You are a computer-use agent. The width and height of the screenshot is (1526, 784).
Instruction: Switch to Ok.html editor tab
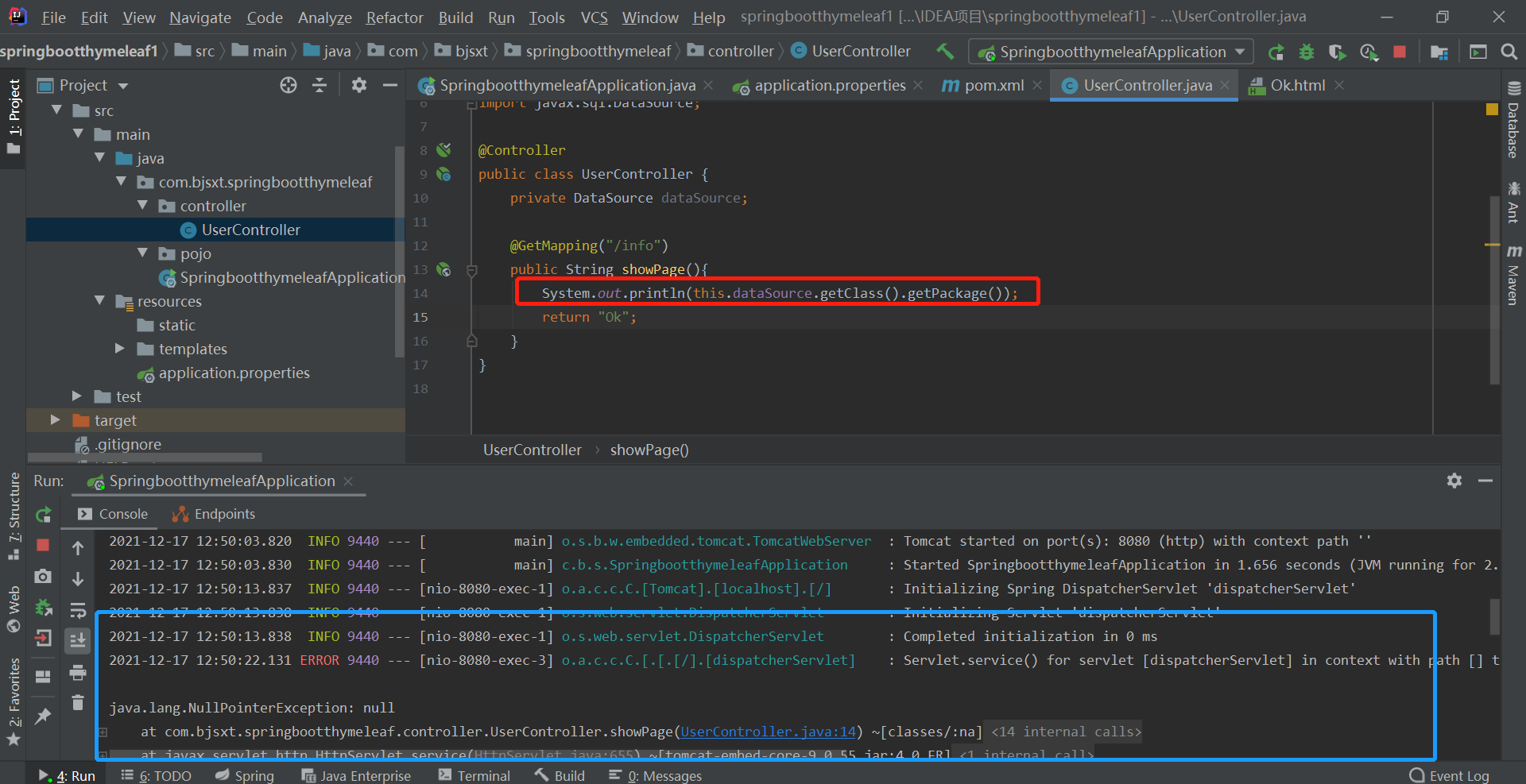[1297, 85]
